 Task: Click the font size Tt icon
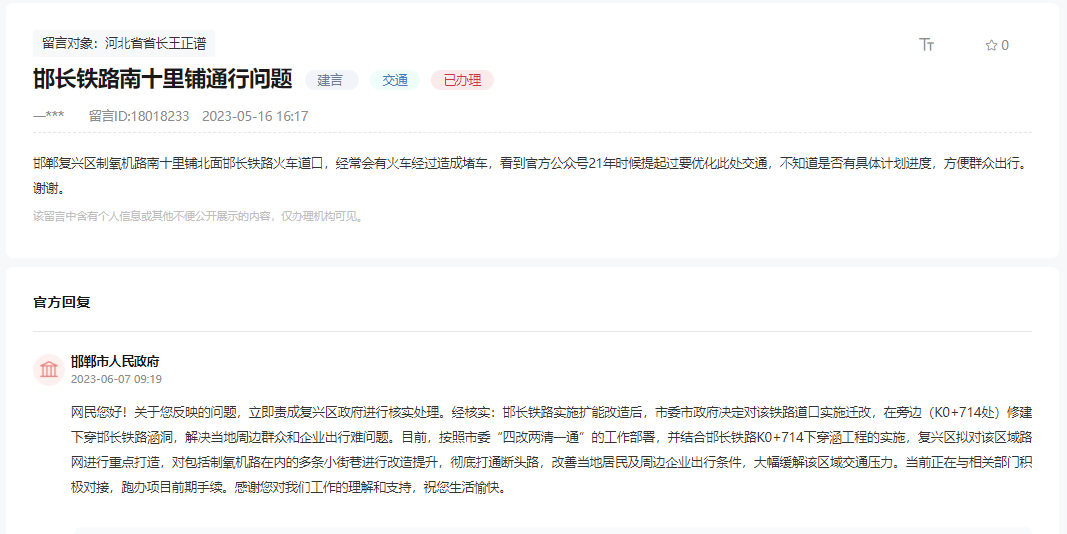tap(927, 45)
